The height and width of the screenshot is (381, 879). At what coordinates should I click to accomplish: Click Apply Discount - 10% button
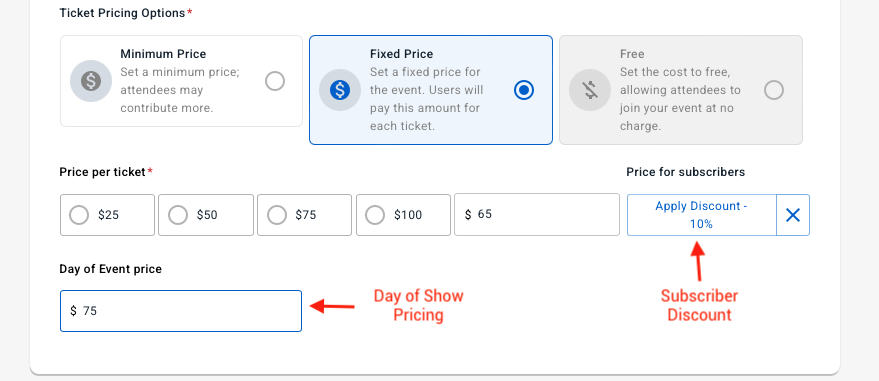[x=701, y=215]
